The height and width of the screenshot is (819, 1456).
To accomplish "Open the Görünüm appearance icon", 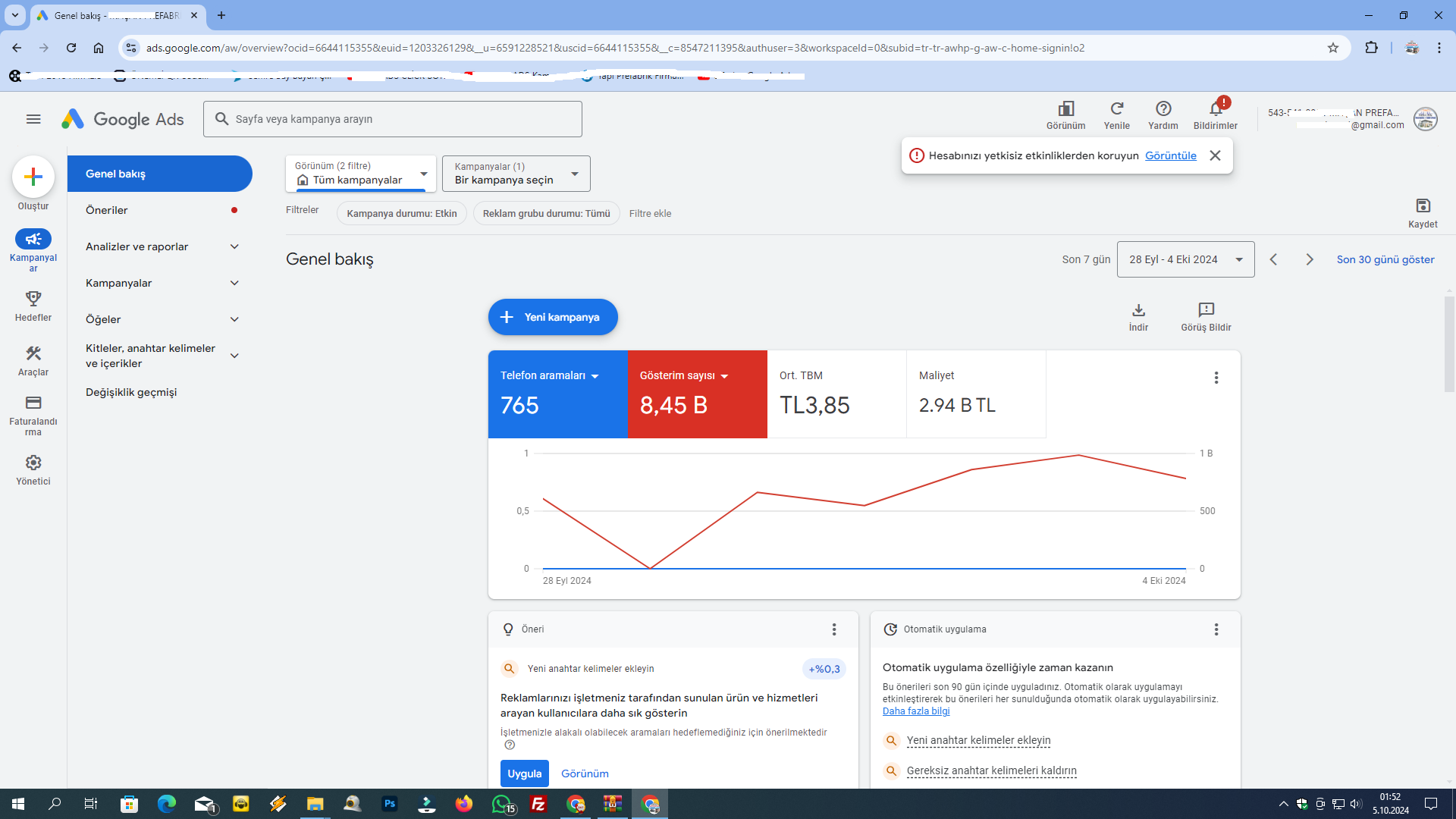I will point(1065,108).
